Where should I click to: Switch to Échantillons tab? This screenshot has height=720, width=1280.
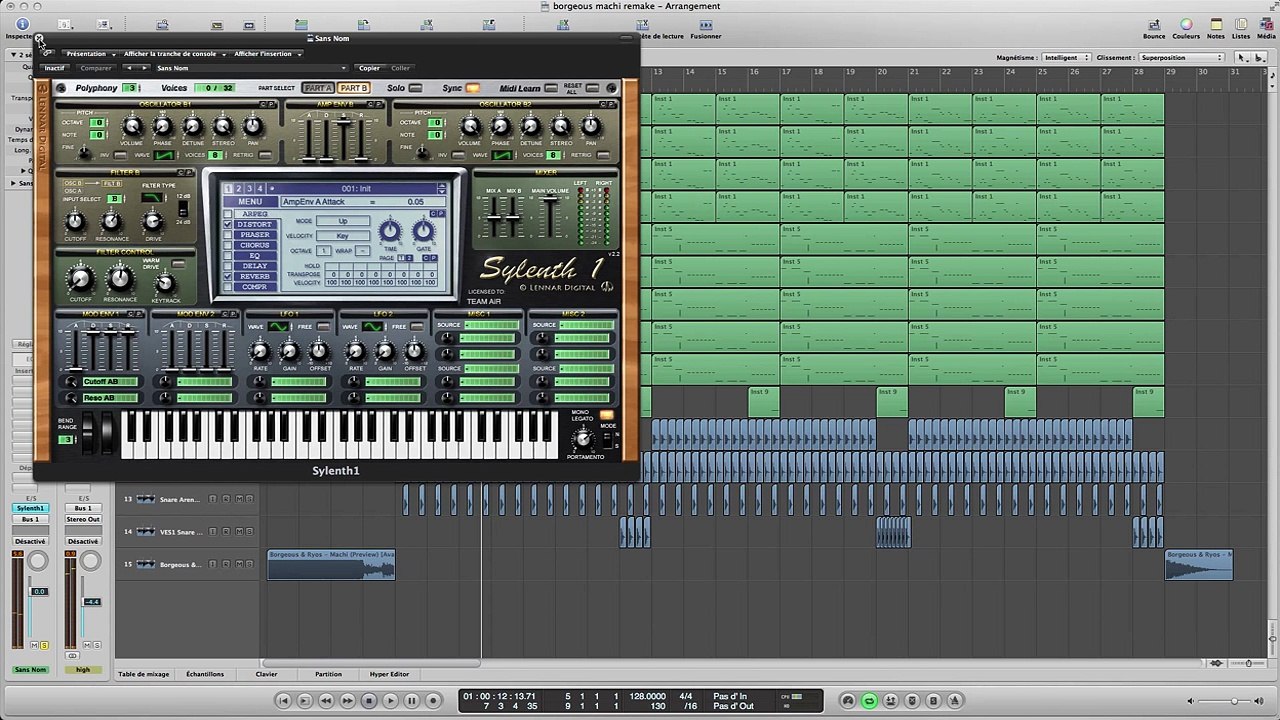(x=205, y=674)
